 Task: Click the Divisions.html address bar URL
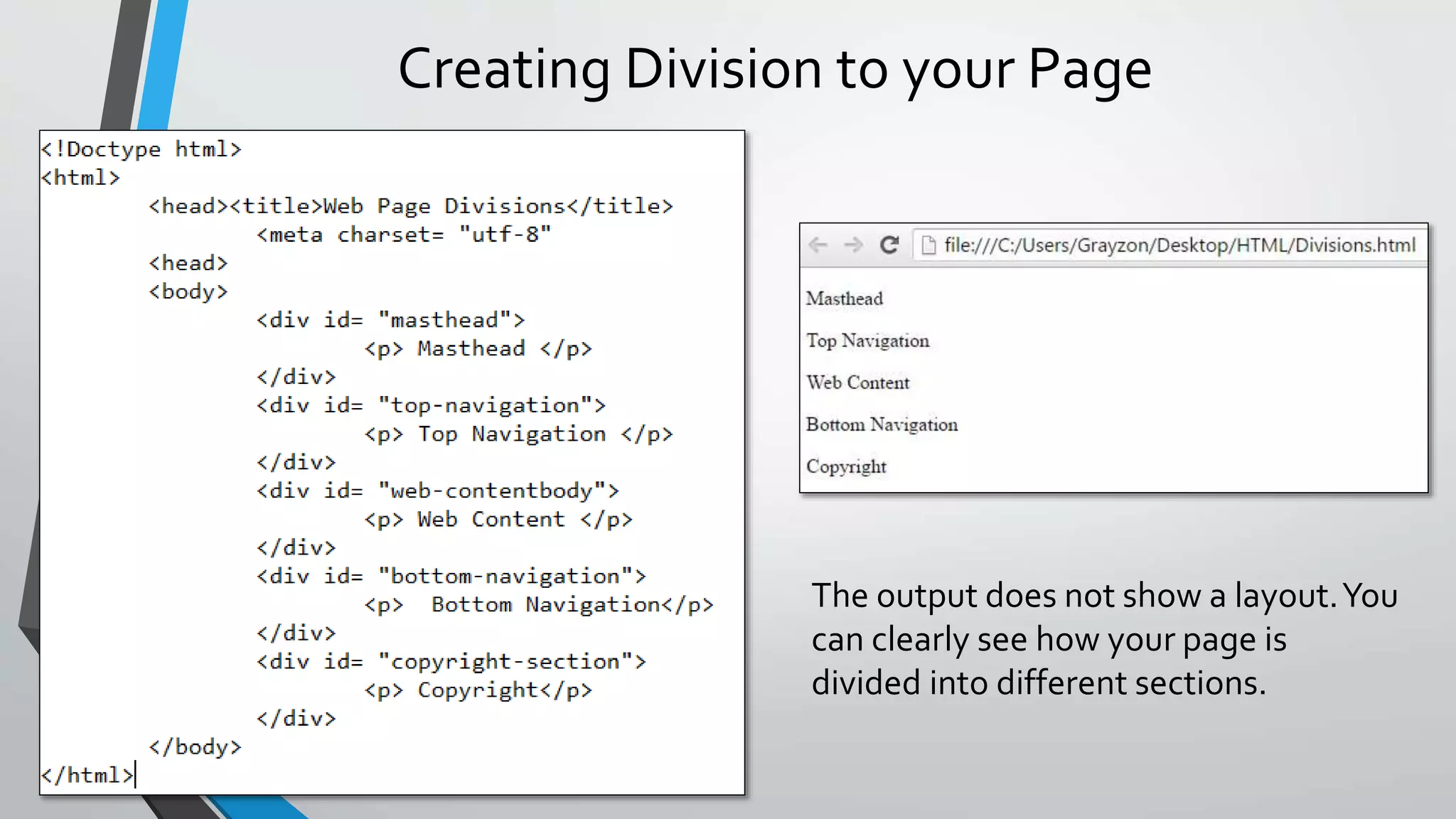tap(1179, 245)
